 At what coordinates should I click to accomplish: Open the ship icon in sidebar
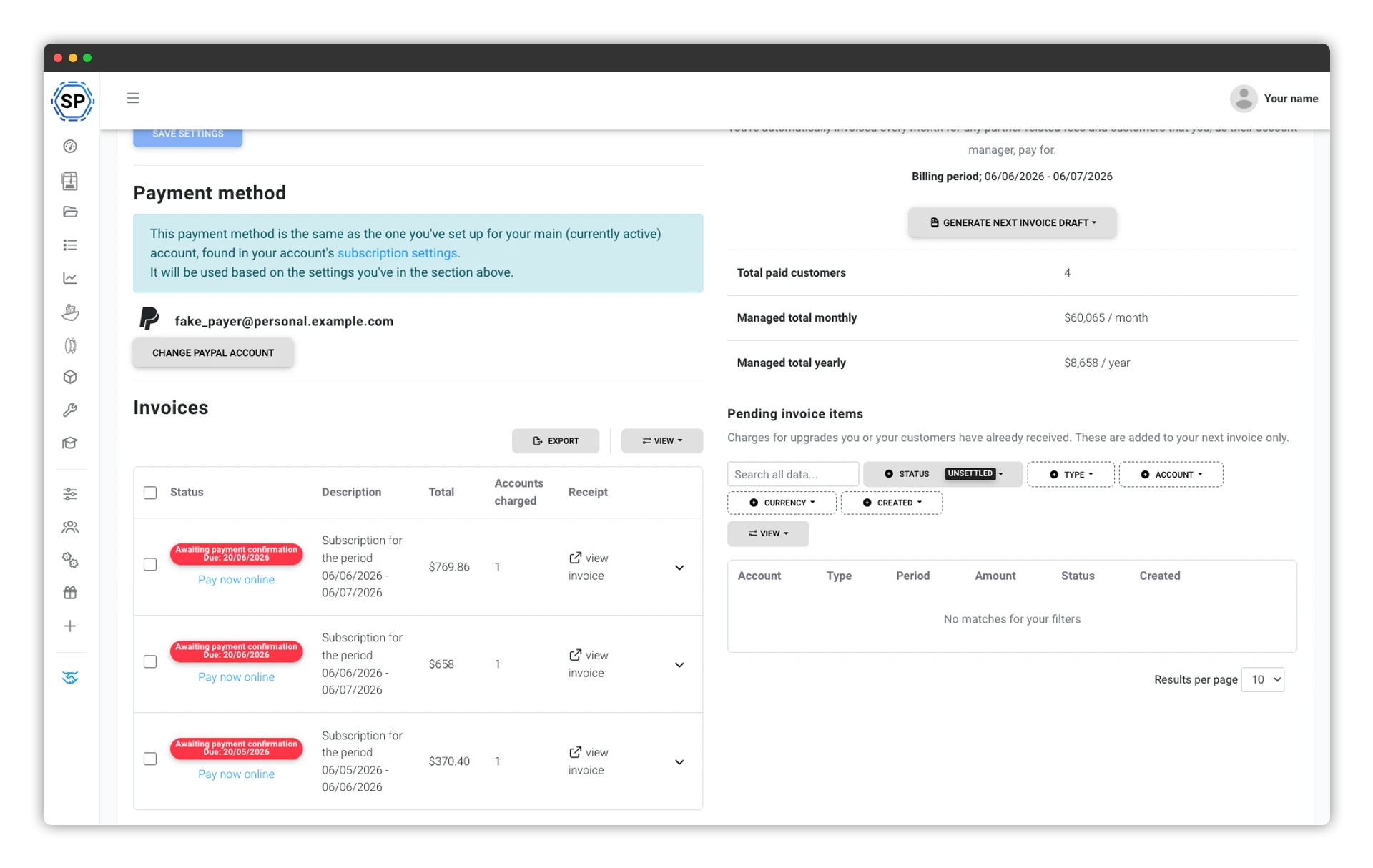(x=70, y=312)
